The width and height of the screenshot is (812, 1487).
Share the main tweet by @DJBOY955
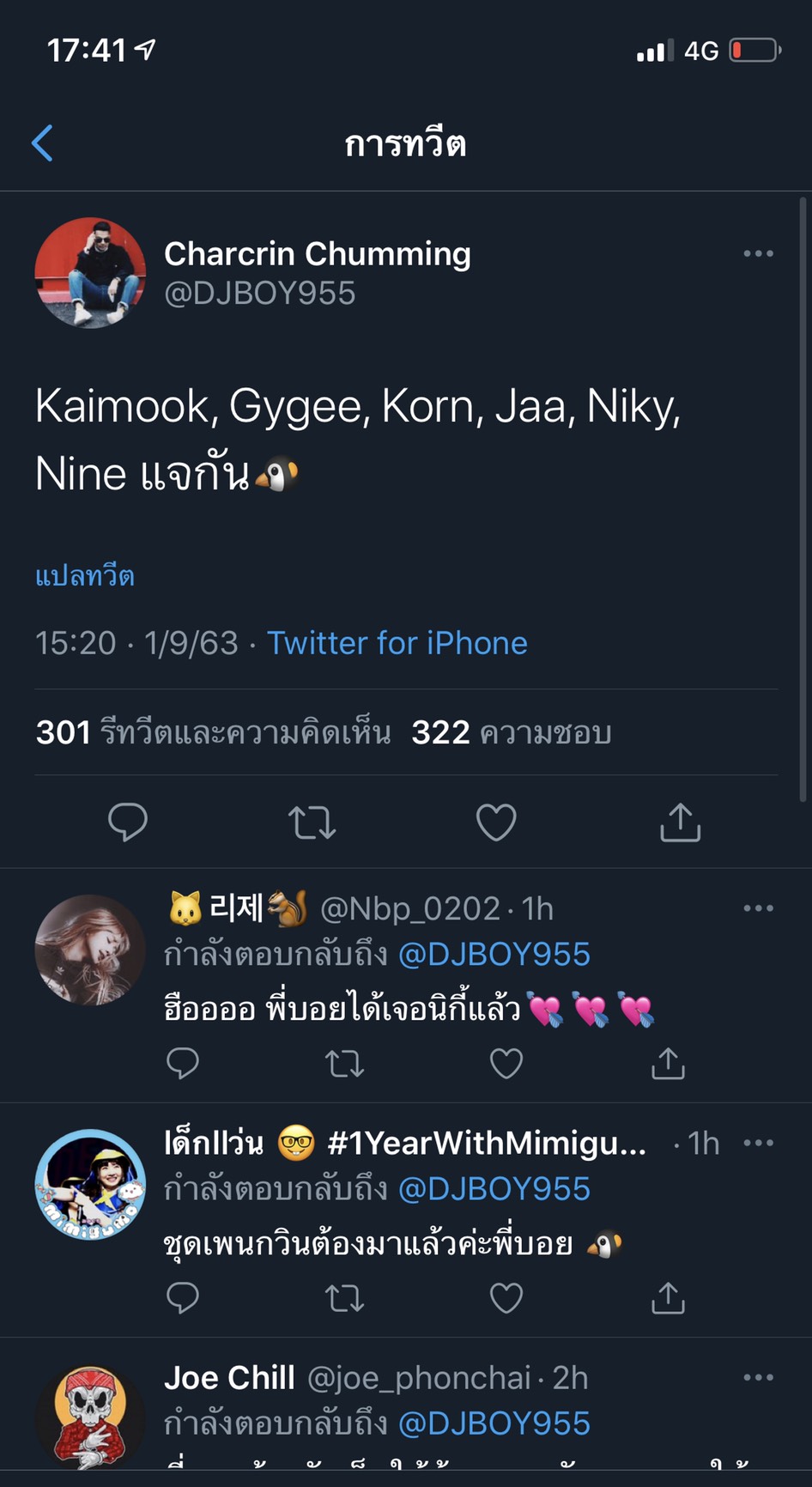[681, 822]
